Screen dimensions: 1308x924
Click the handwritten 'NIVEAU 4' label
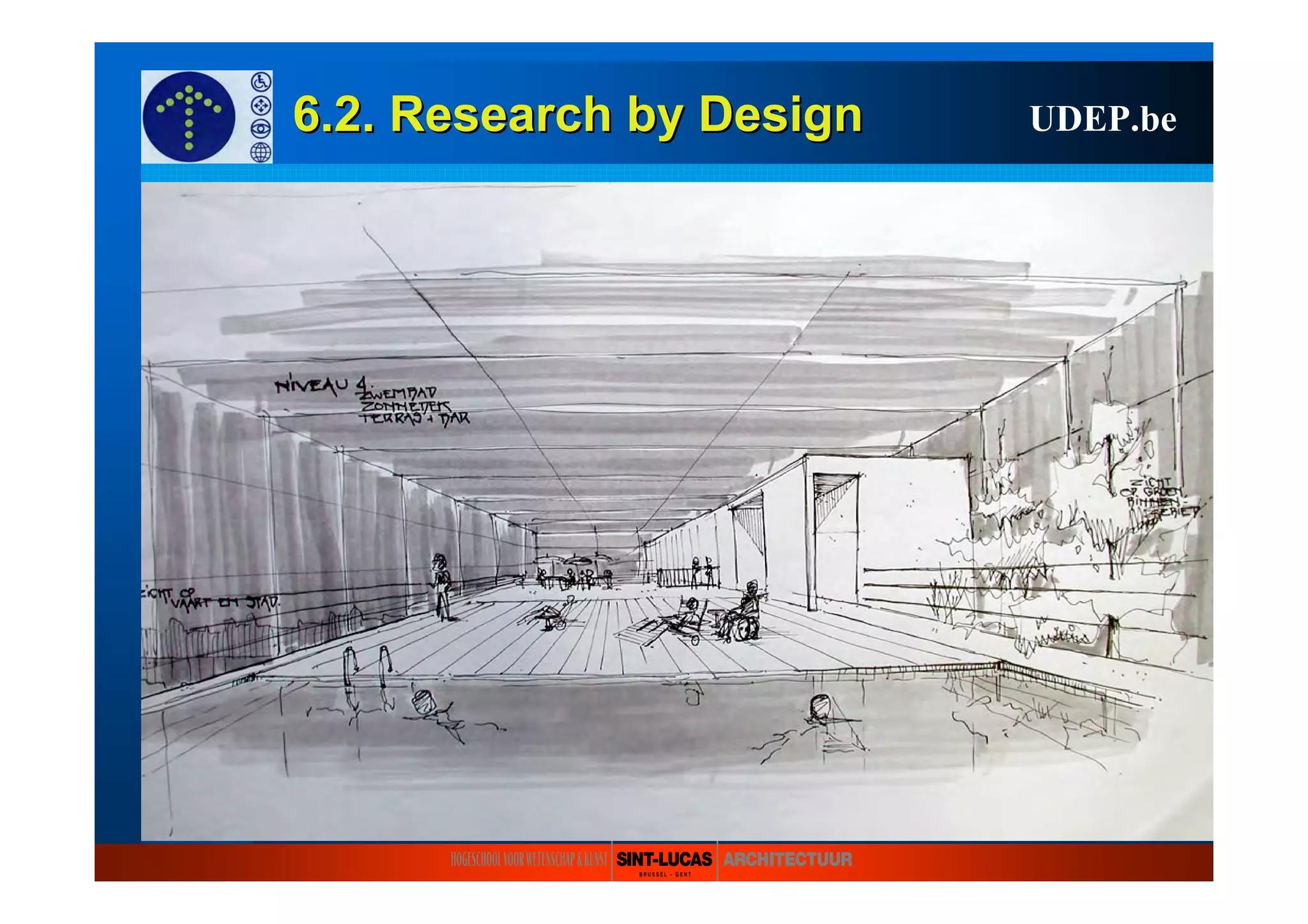[x=321, y=385]
